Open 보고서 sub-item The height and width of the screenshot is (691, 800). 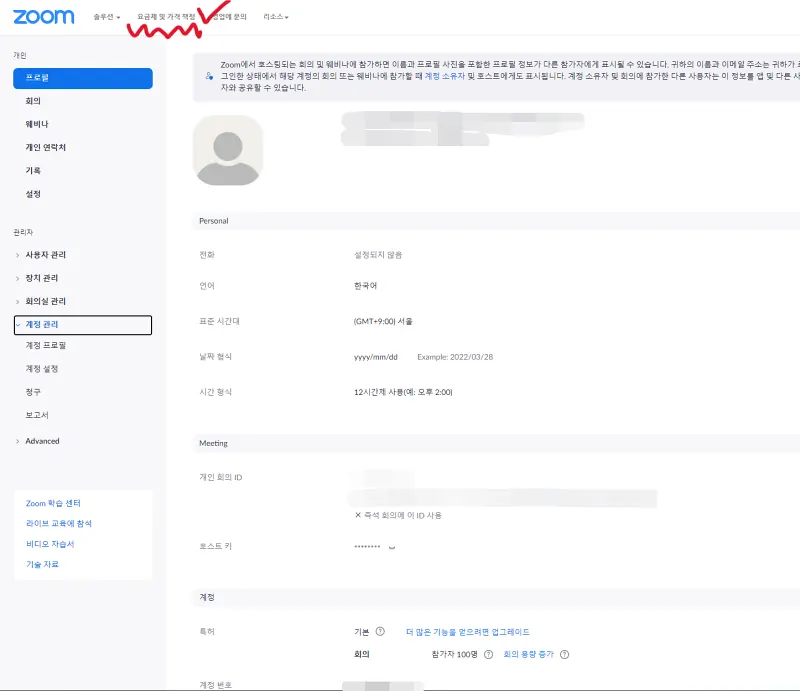tap(37, 415)
